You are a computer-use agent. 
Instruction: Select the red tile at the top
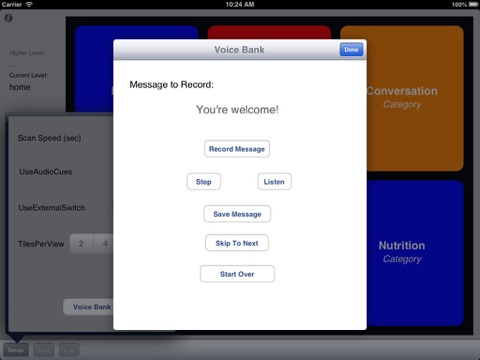pyautogui.click(x=269, y=32)
